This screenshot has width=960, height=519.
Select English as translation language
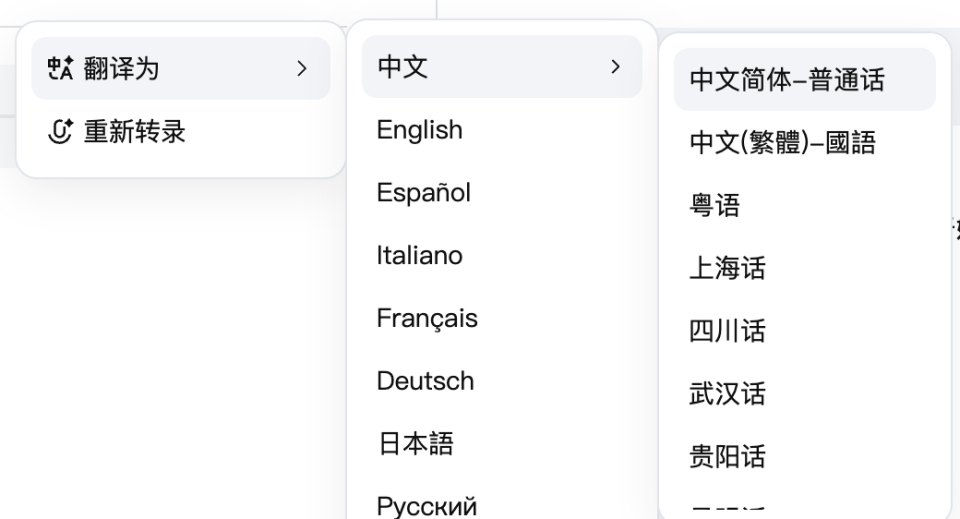[x=502, y=130]
